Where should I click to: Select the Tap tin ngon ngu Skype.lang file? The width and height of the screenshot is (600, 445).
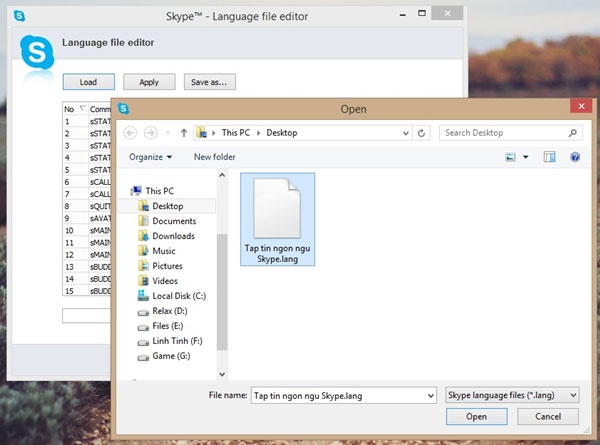pos(277,219)
